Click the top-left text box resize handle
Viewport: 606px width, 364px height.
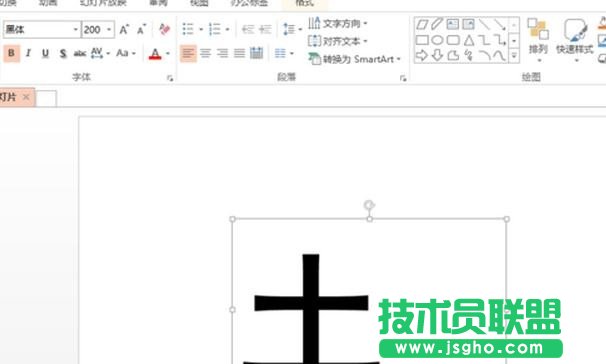click(x=232, y=219)
